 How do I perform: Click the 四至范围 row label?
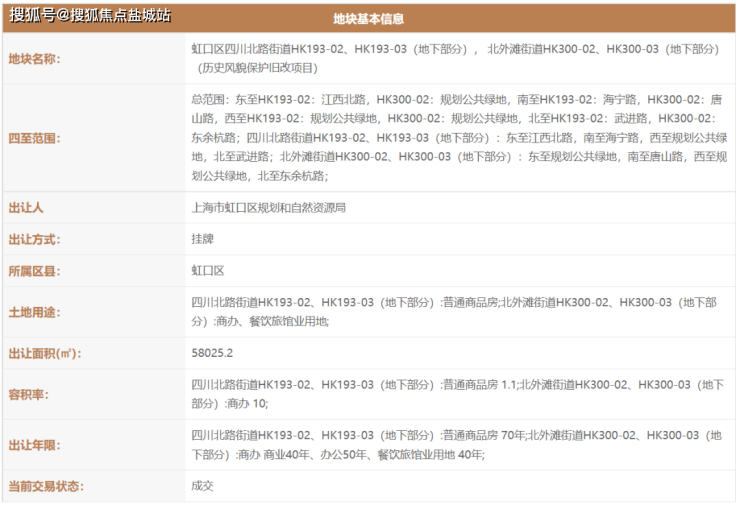pos(35,138)
